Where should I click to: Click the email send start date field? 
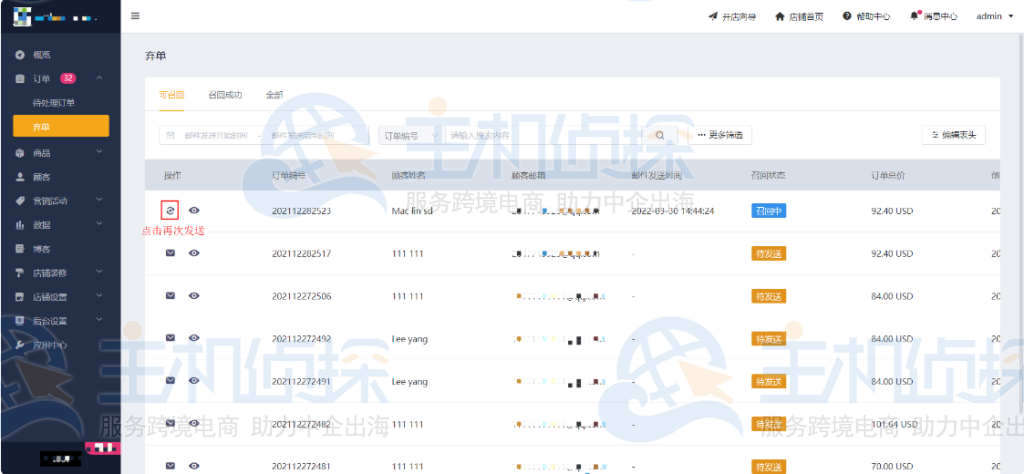click(208, 135)
